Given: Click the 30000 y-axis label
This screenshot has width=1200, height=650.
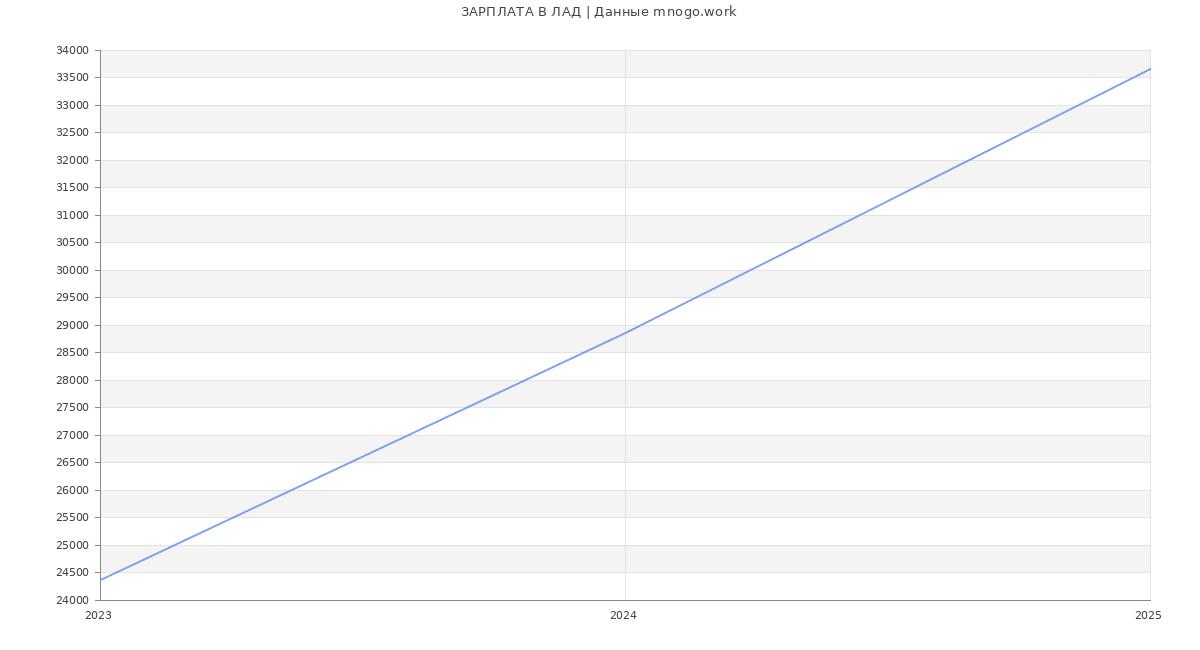Looking at the screenshot, I should coord(72,270).
